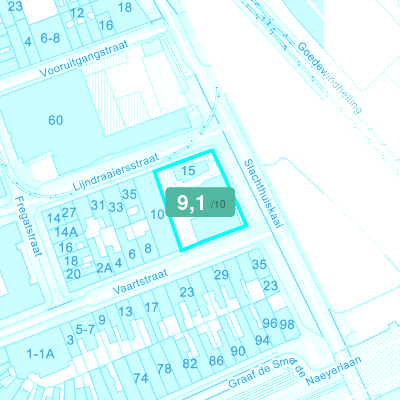
Task: Select house number 31
Action: (98, 205)
